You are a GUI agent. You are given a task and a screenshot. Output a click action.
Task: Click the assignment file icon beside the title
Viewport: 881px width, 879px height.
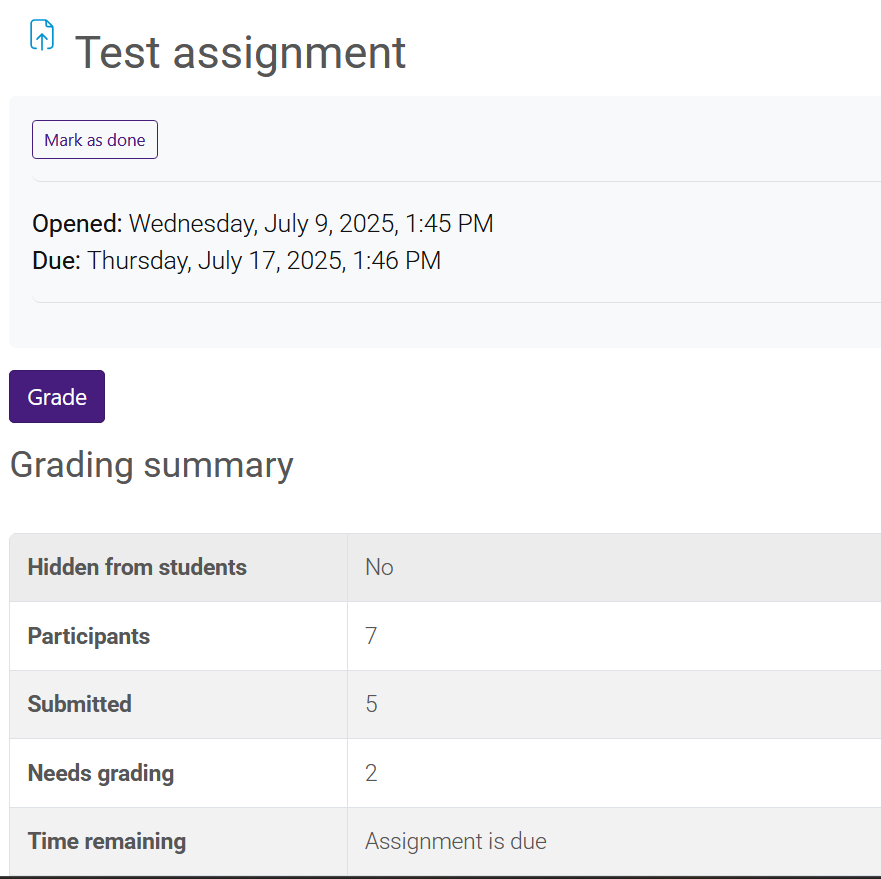click(x=41, y=35)
